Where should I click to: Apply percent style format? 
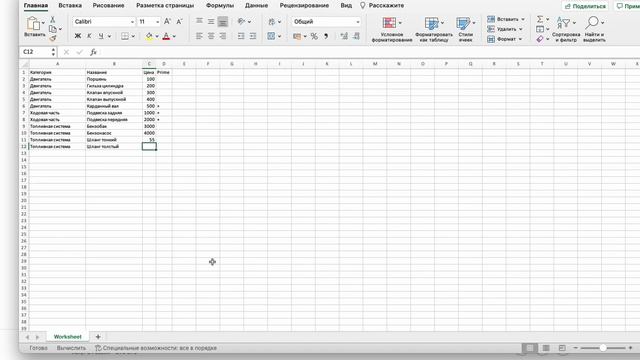pos(314,36)
